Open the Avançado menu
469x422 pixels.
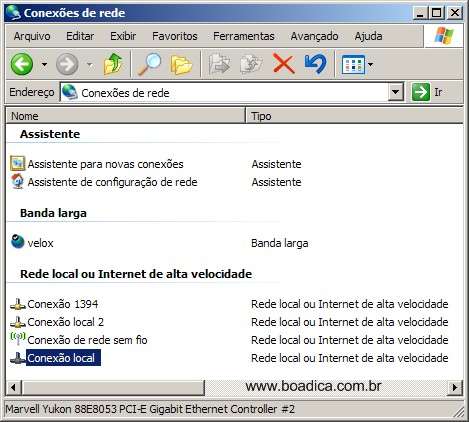pos(314,36)
